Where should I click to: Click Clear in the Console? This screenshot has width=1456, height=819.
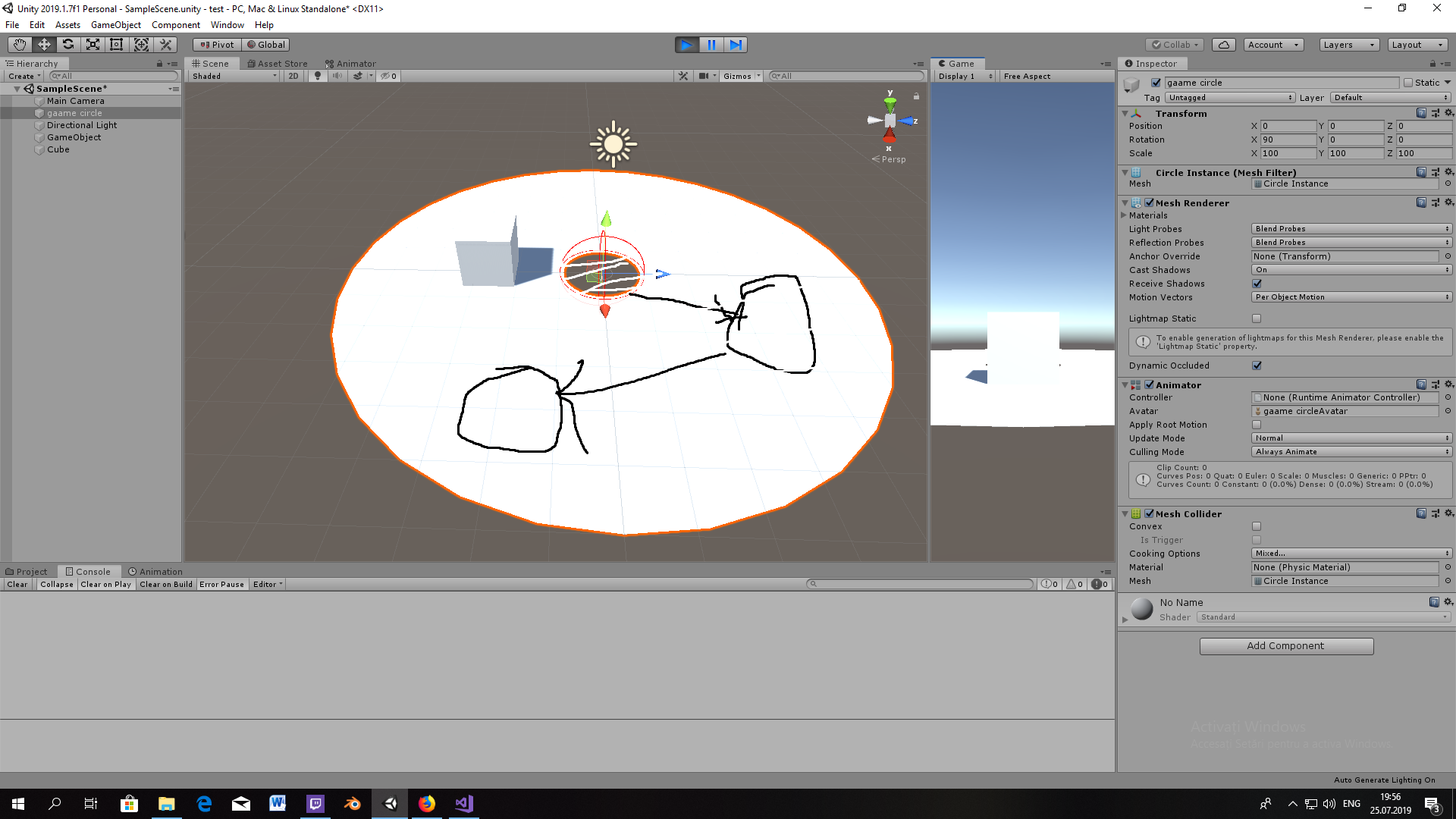coord(17,585)
